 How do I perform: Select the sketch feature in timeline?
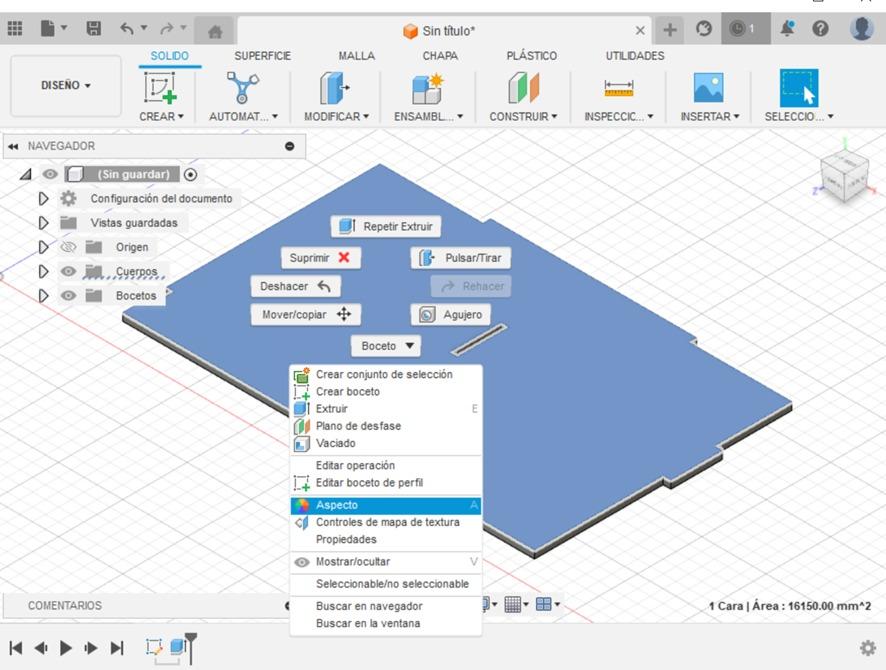(x=154, y=646)
